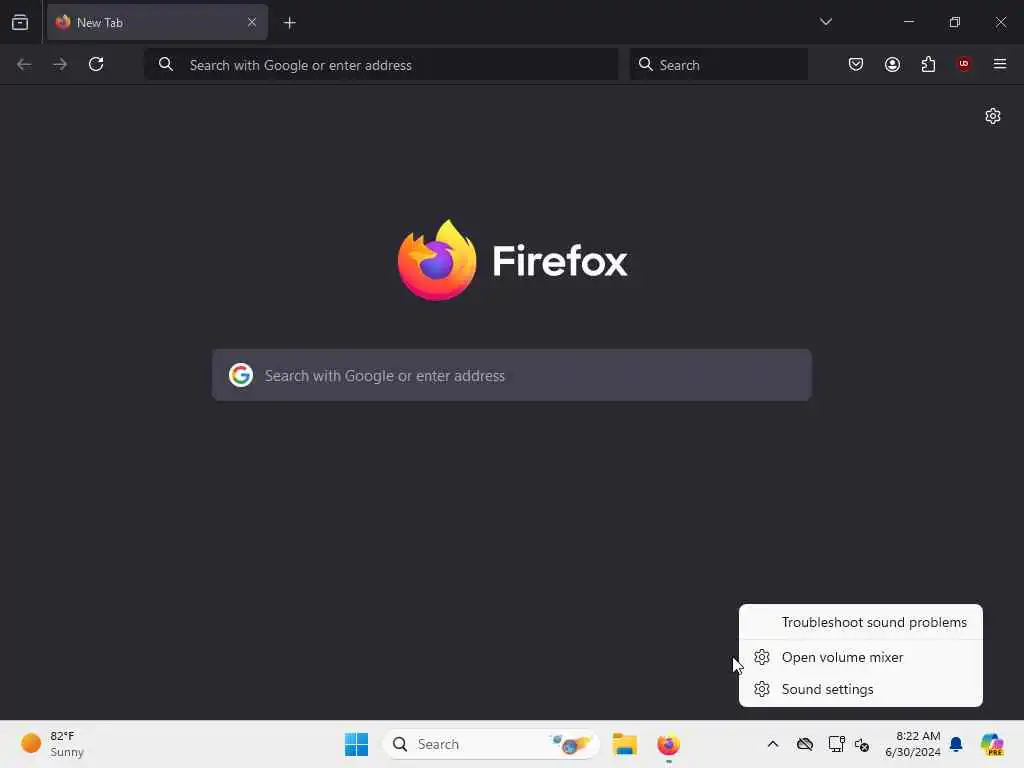Reload the current page
The image size is (1024, 768).
[x=96, y=64]
